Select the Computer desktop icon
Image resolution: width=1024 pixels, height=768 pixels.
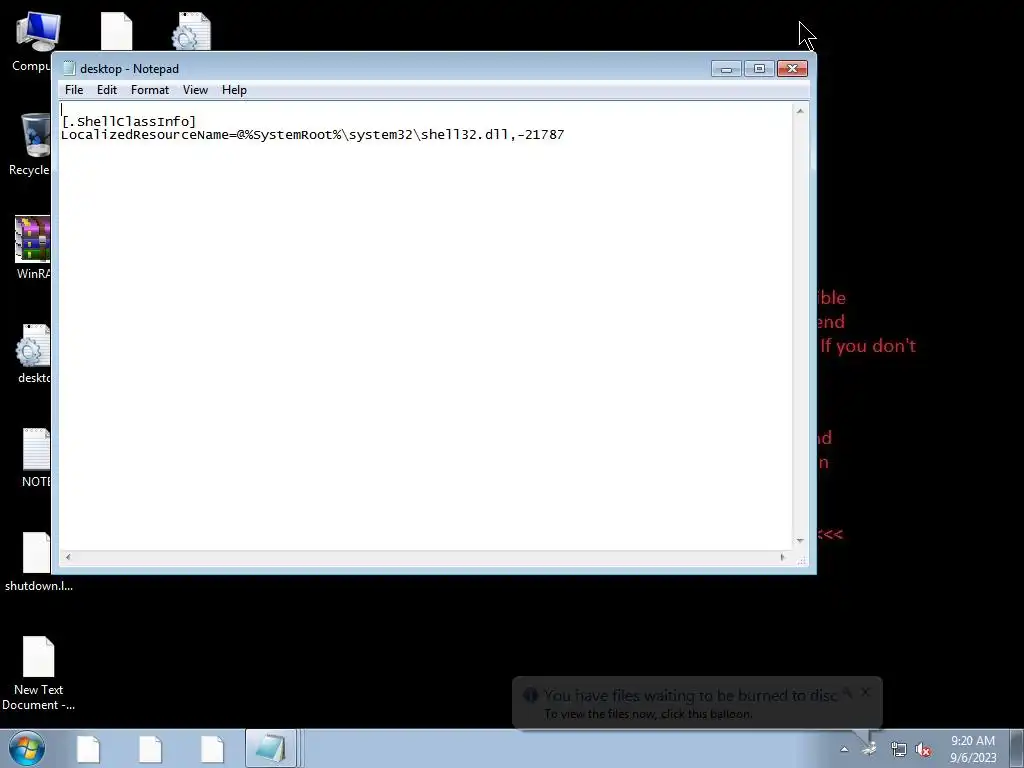(33, 41)
